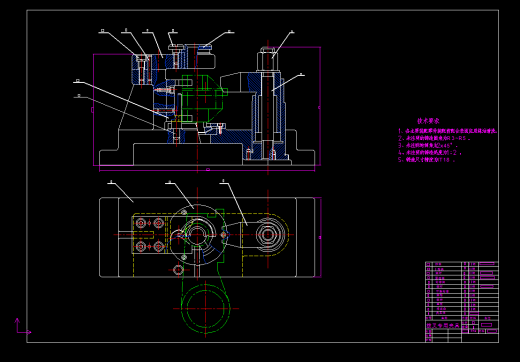Click the base plate left end in plan view
Image resolution: width=520 pixels, height=362 pixels.
click(x=109, y=237)
